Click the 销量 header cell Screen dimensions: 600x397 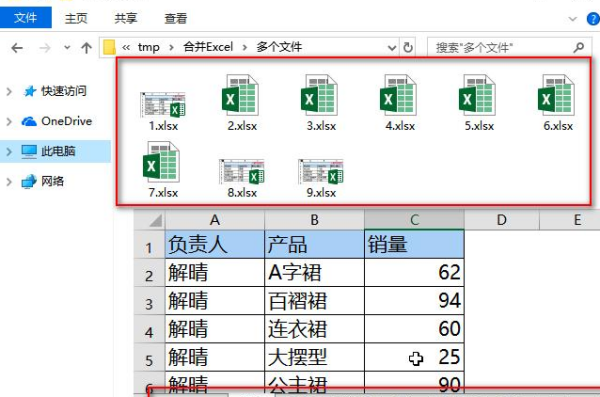coord(414,244)
